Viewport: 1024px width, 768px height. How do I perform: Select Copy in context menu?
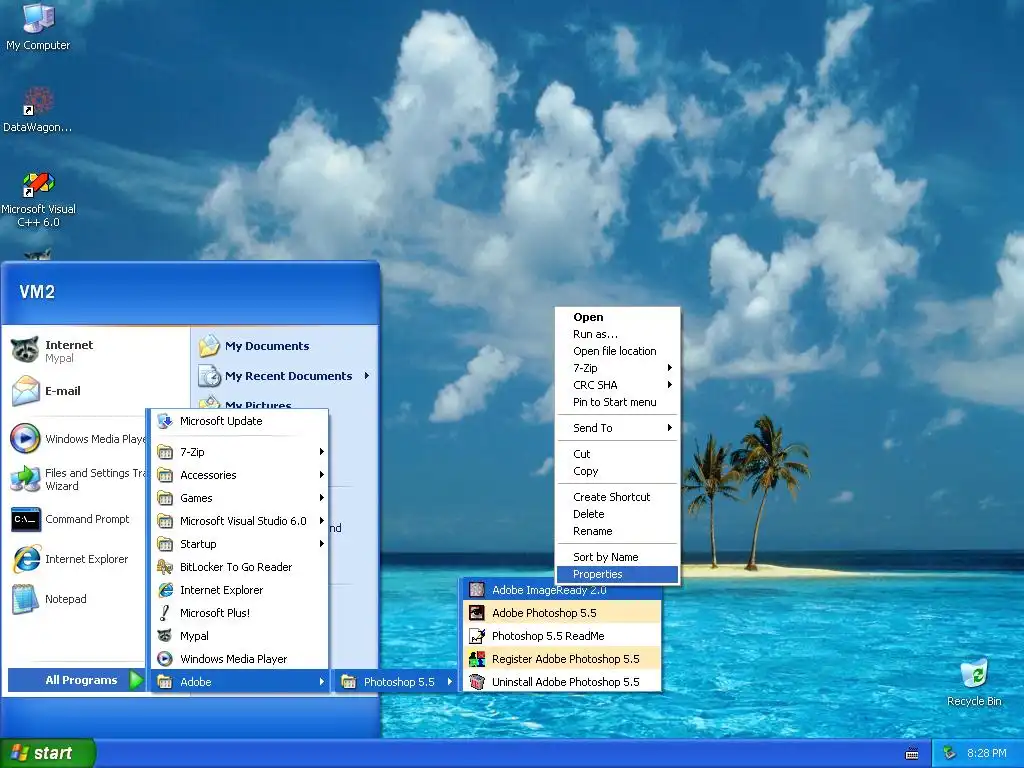coord(617,471)
